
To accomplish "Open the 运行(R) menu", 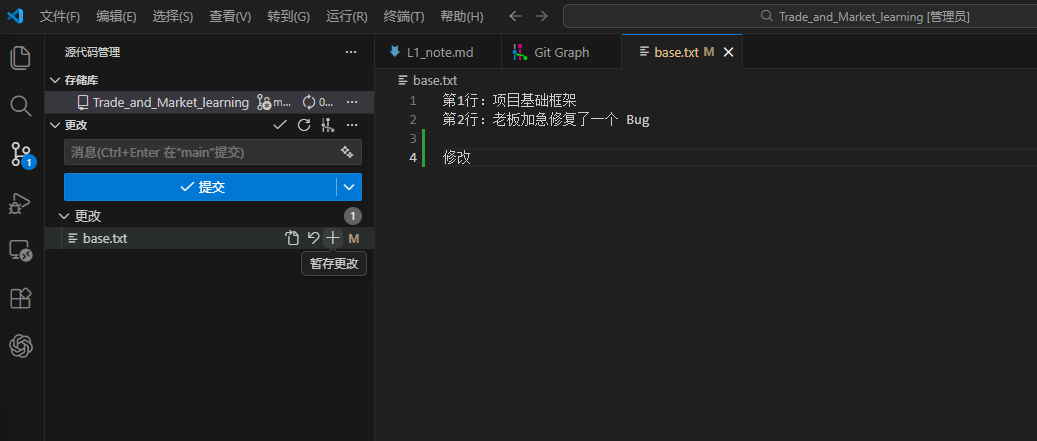I will point(347,17).
